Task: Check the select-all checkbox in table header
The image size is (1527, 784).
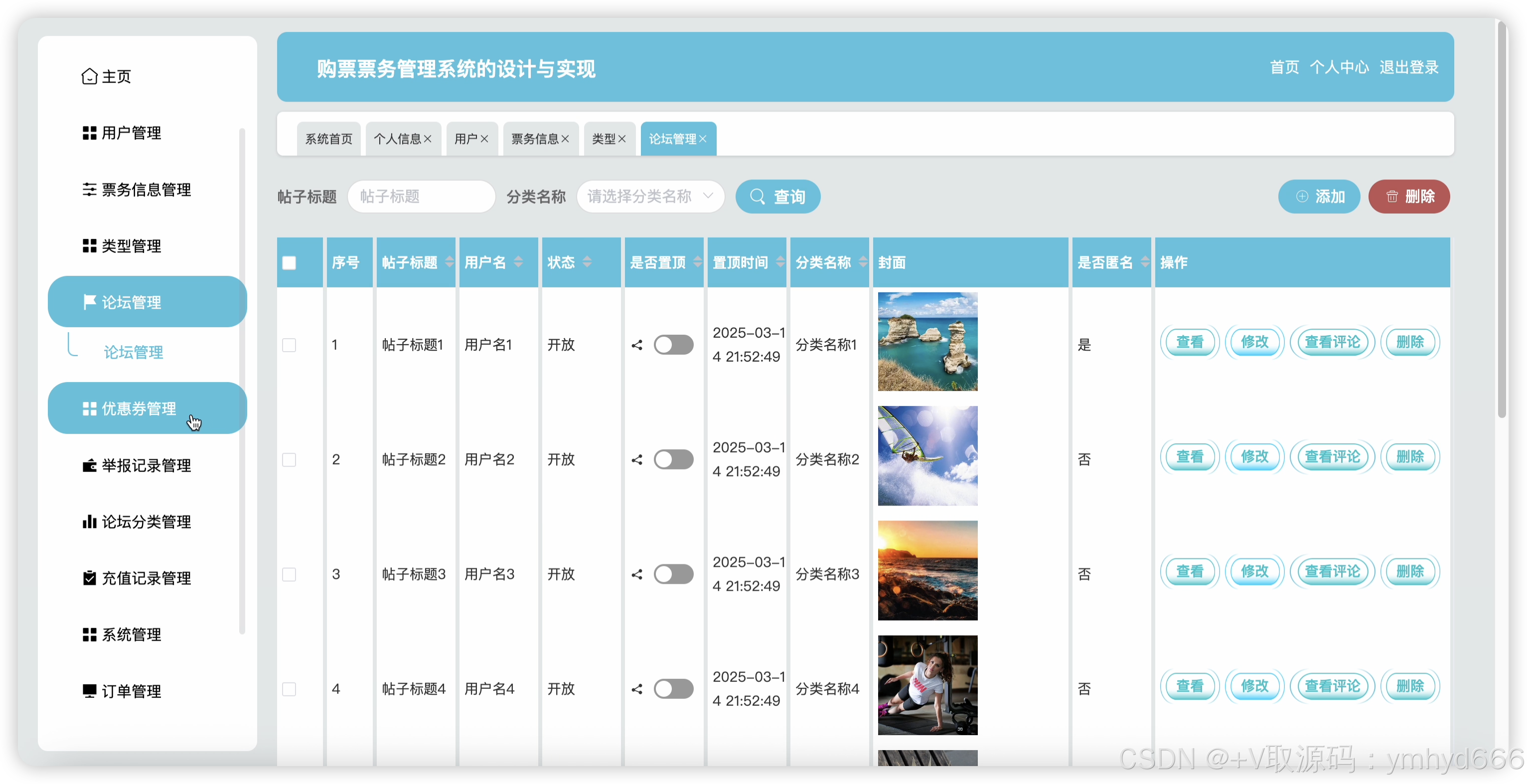Action: coord(289,262)
